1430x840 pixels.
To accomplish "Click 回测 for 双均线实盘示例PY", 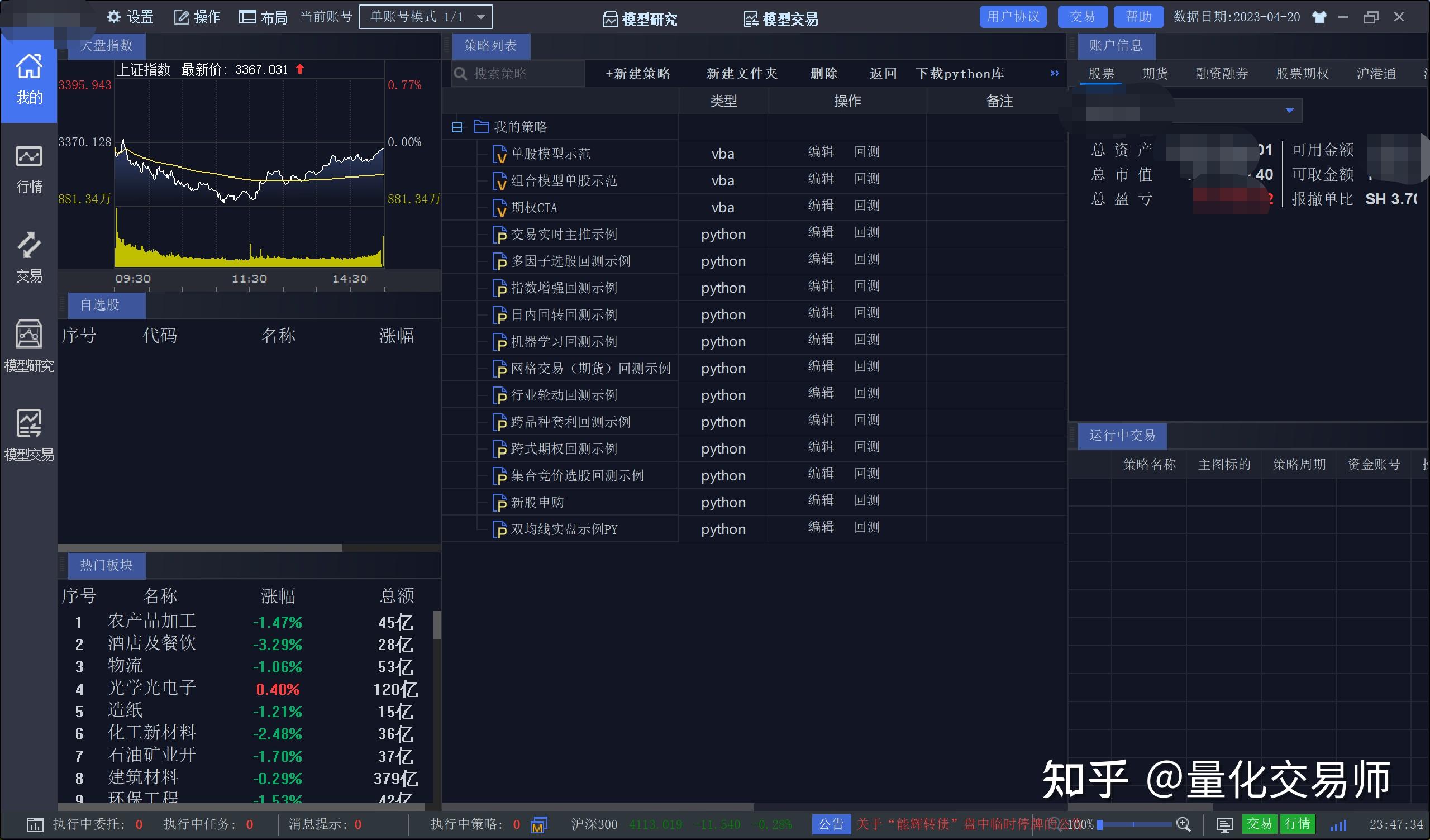I will tap(866, 527).
